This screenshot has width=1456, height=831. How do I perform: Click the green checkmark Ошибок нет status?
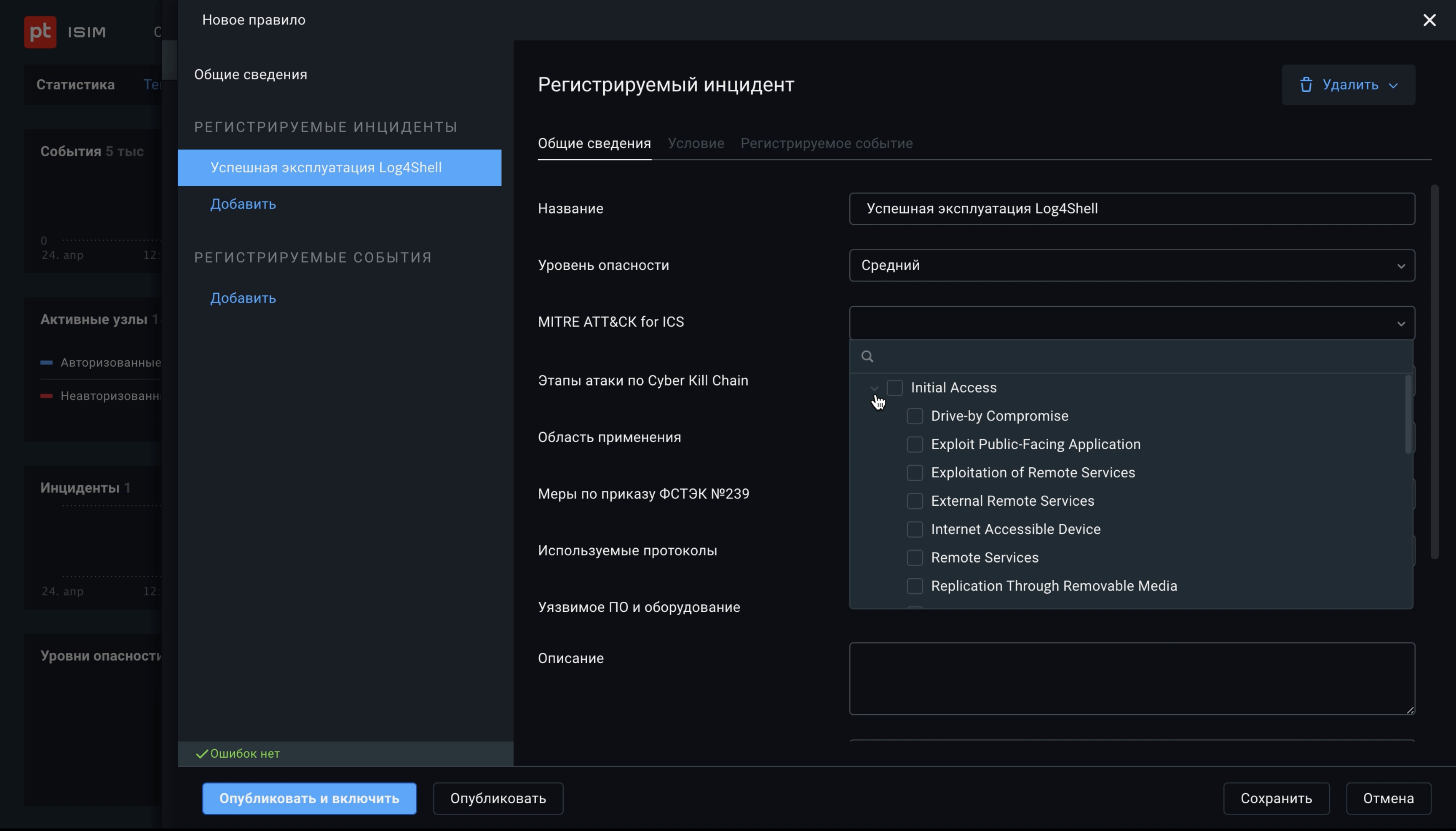[202, 754]
